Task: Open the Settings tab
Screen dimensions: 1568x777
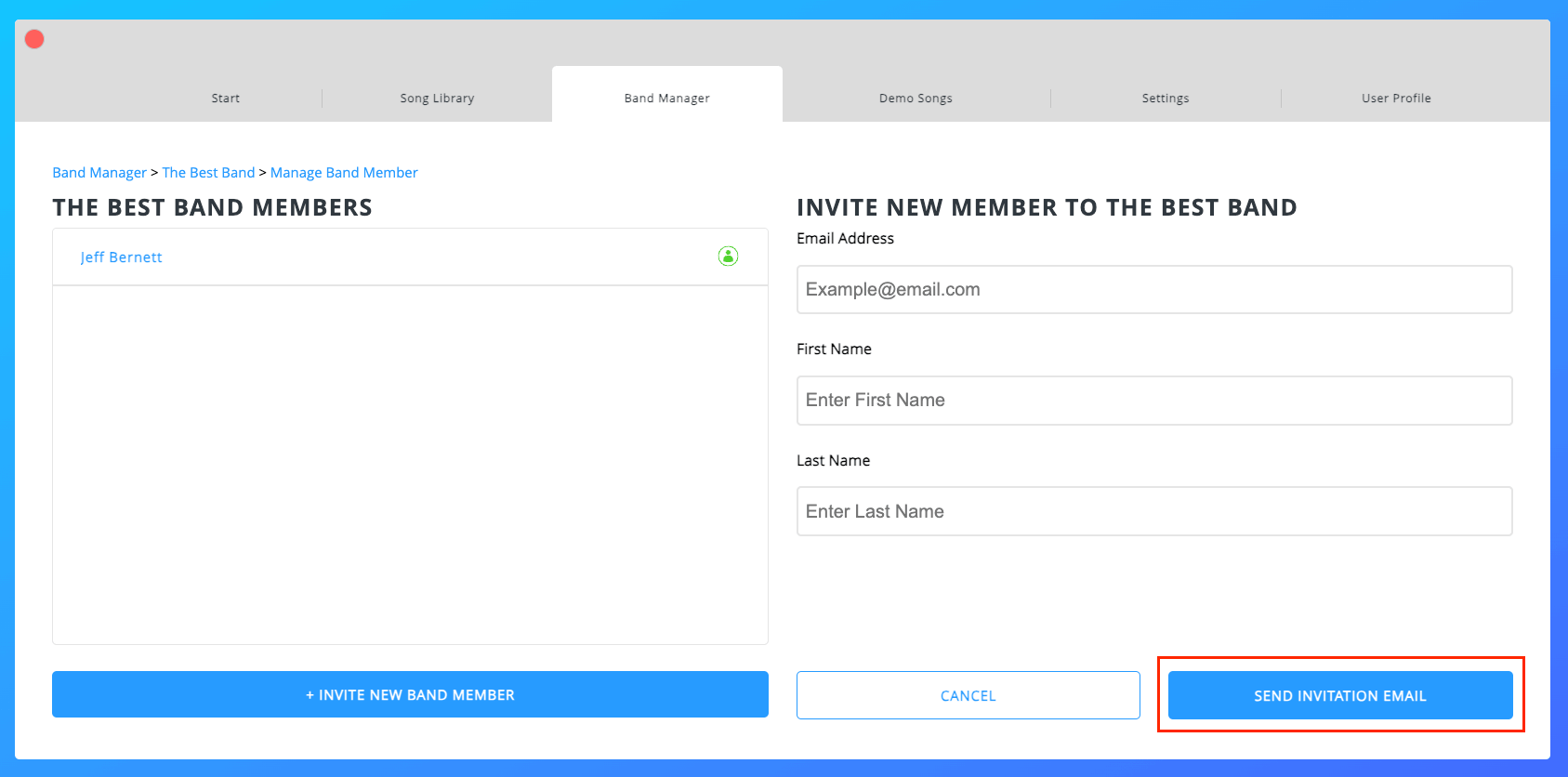Action: click(x=1165, y=98)
